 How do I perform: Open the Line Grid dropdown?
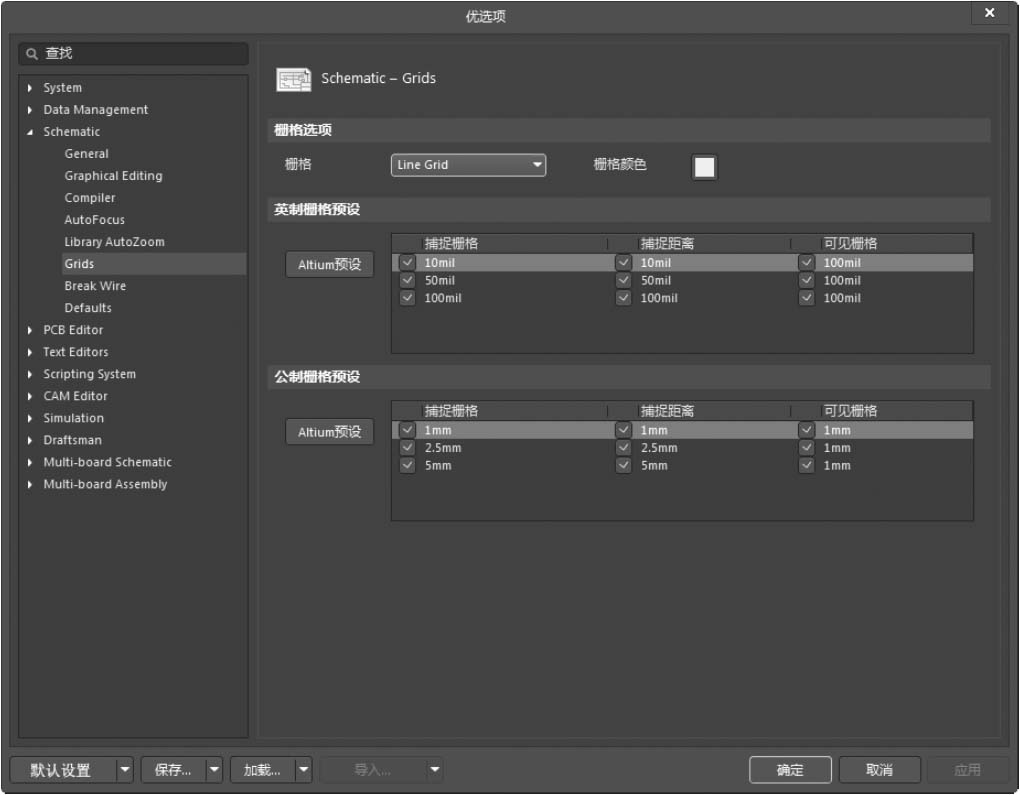click(x=468, y=165)
